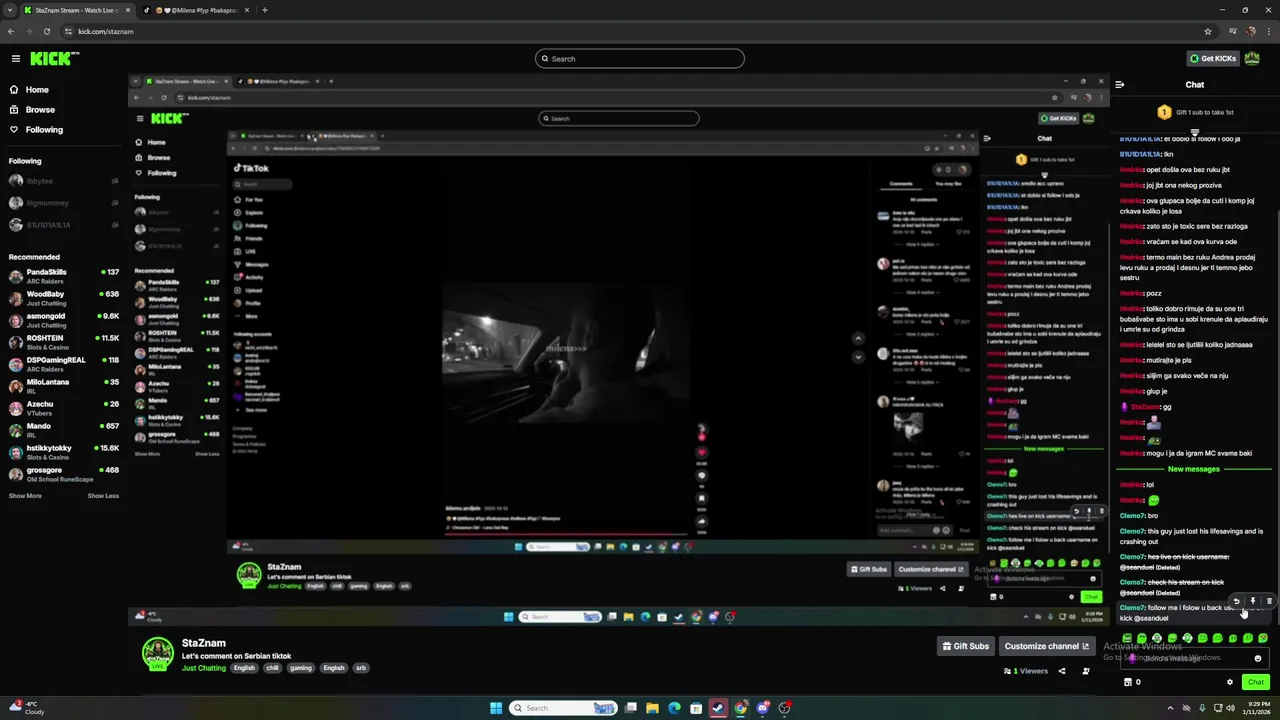Open the main Customize channel link
The width and height of the screenshot is (1280, 720).
point(1046,646)
